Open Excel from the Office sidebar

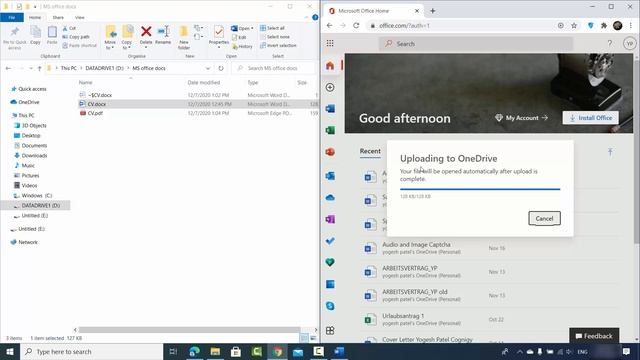click(x=330, y=130)
